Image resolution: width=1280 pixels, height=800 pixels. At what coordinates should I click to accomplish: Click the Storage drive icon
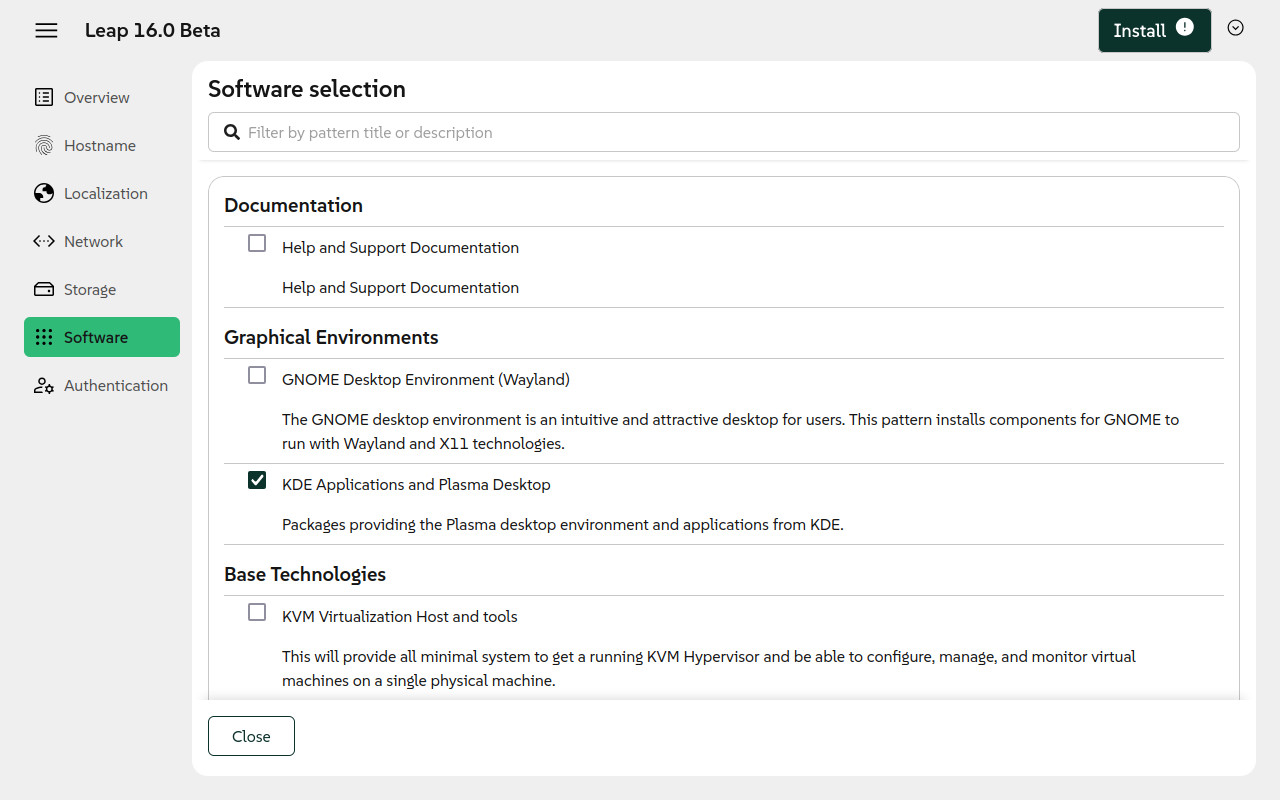(x=44, y=289)
